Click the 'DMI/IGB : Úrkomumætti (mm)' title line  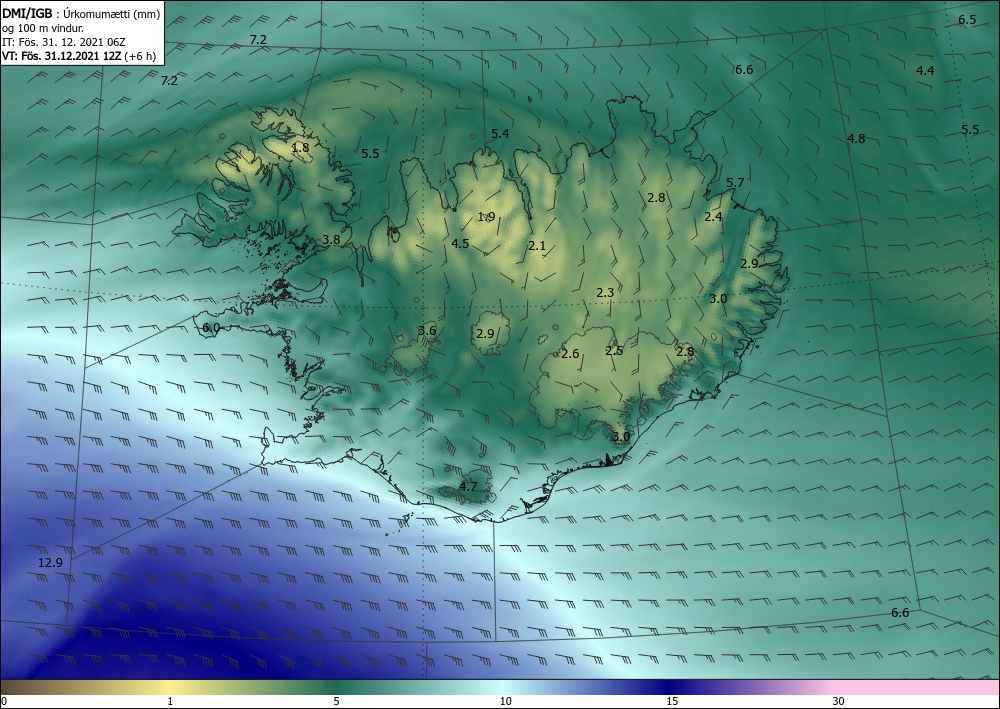coord(81,13)
